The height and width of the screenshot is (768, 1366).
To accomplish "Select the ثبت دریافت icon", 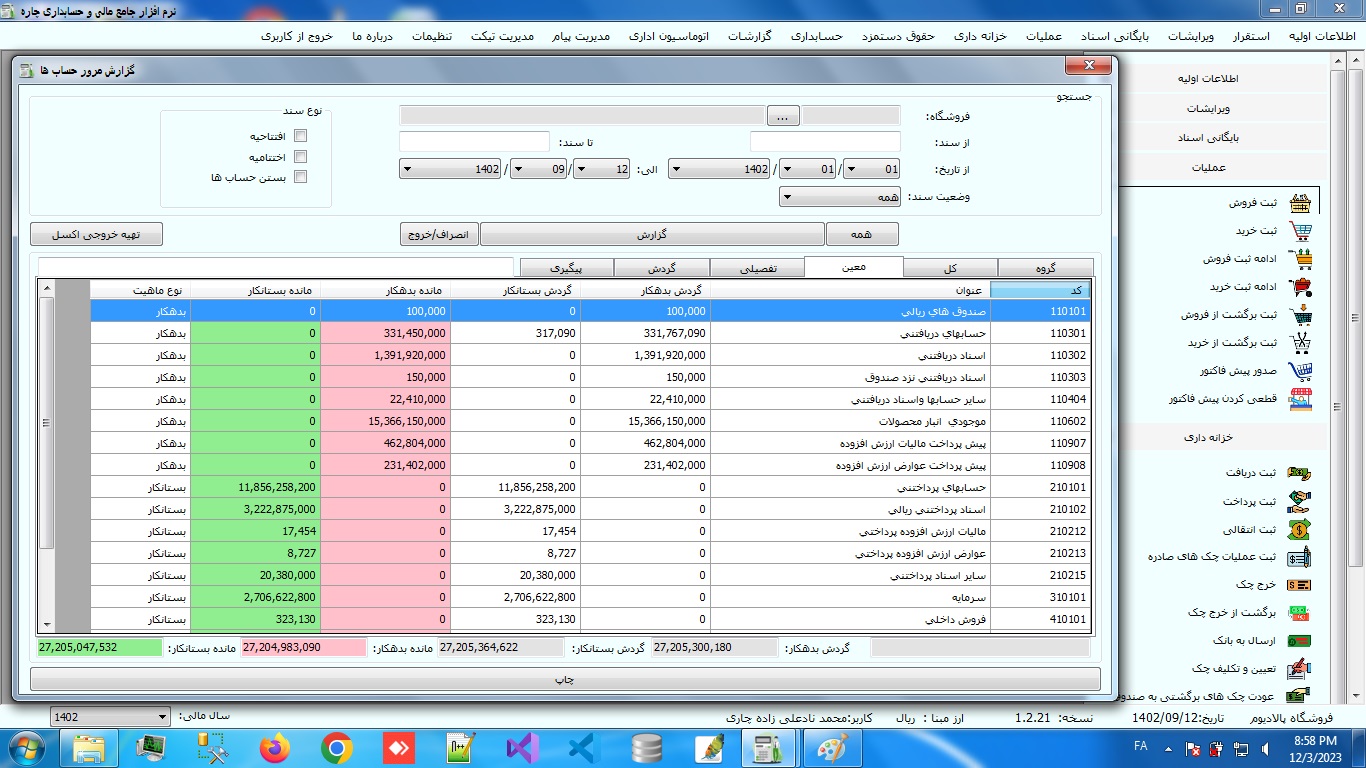I will (x=1299, y=473).
